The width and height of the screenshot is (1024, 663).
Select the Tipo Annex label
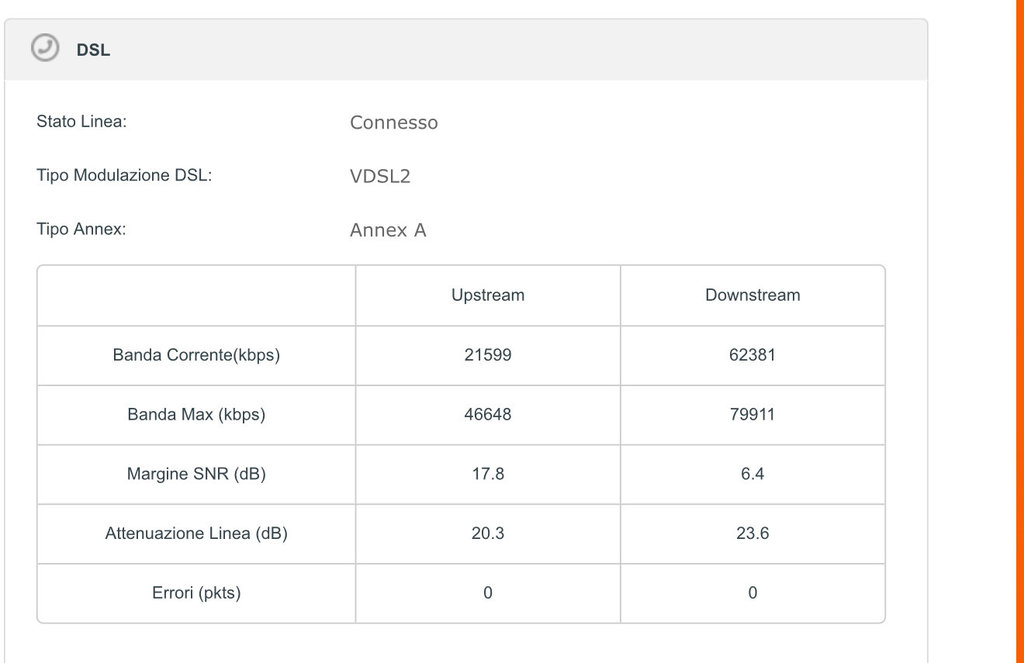pyautogui.click(x=81, y=229)
